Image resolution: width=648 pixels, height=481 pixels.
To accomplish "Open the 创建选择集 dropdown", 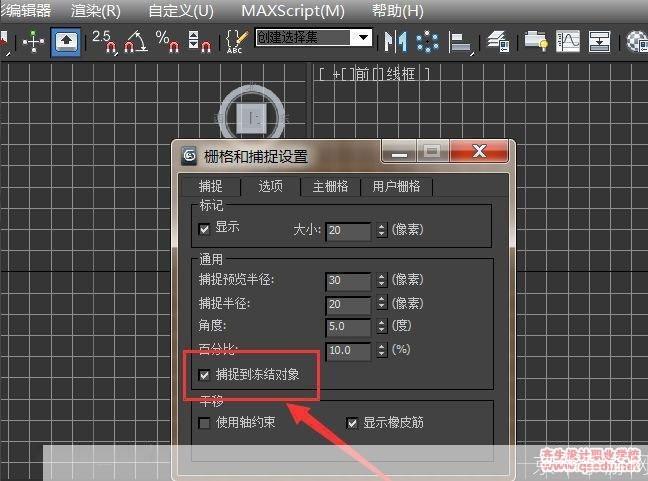I will (x=363, y=38).
